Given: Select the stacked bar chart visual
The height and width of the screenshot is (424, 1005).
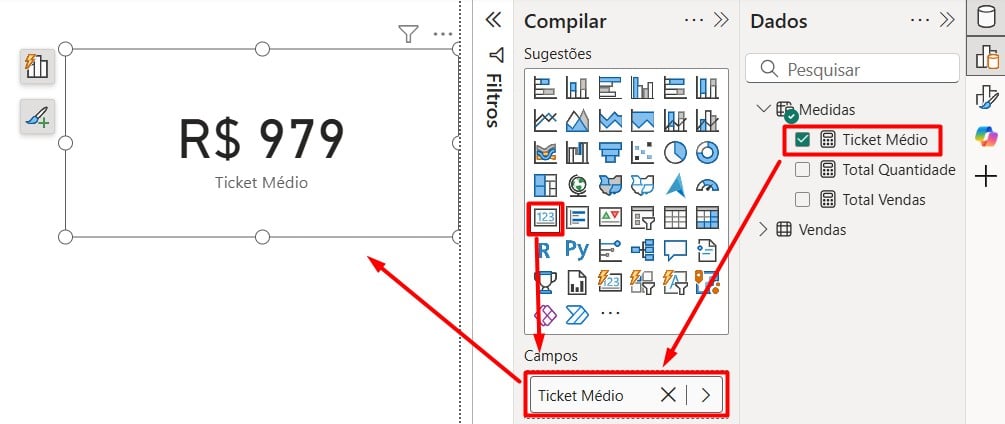Looking at the screenshot, I should (x=545, y=88).
